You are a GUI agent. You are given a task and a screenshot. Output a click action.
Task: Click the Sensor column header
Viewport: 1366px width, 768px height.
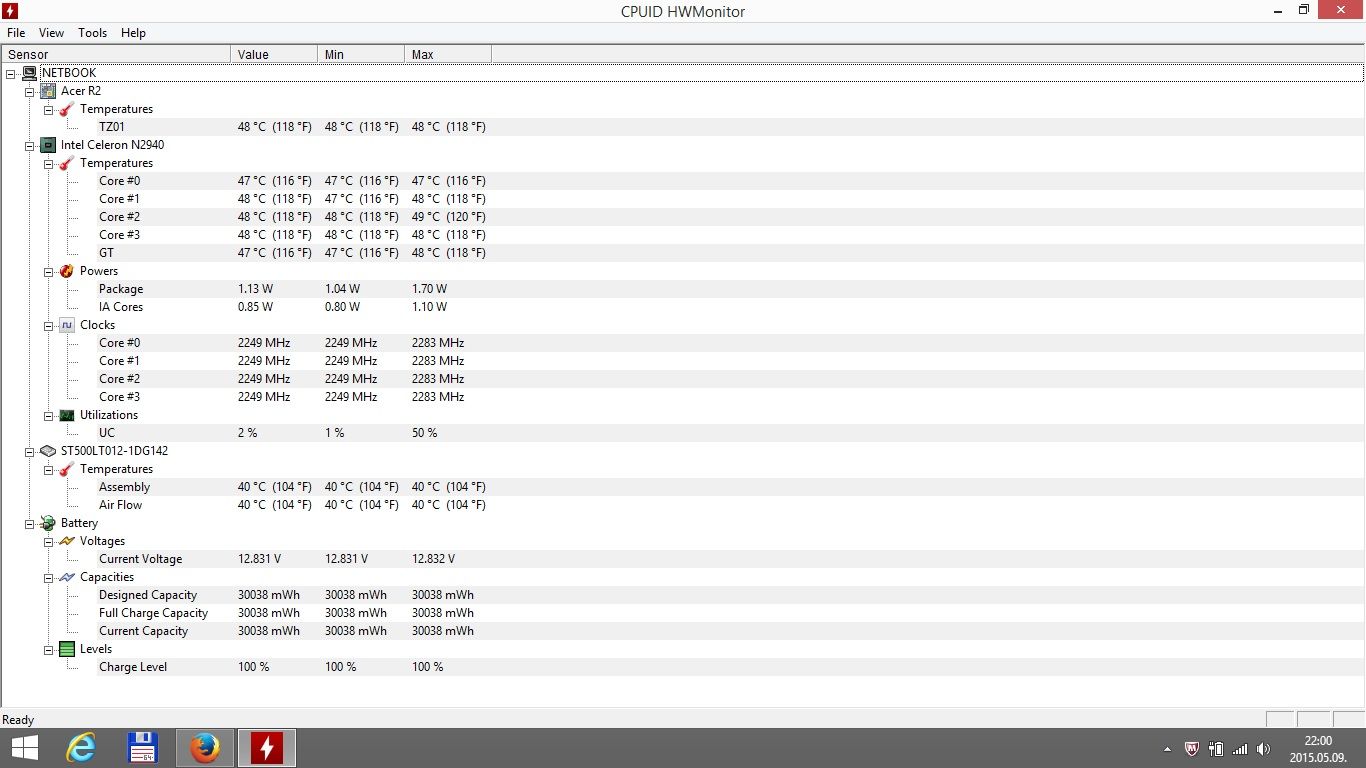click(116, 54)
